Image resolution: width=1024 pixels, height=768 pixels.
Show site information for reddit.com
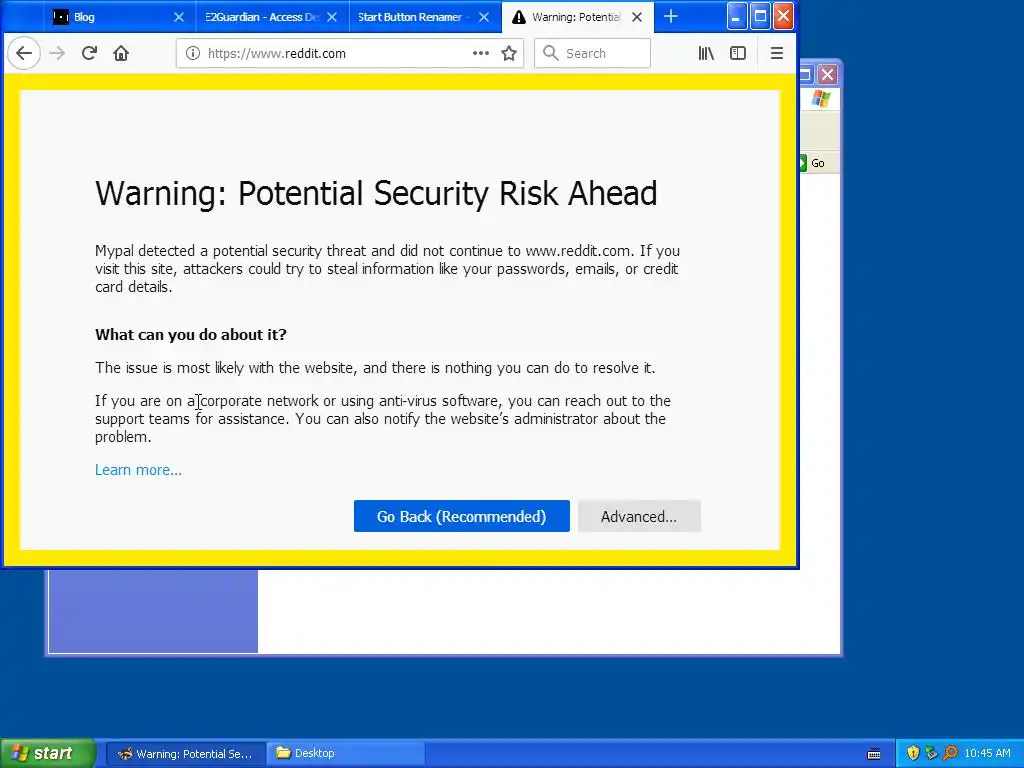[193, 54]
